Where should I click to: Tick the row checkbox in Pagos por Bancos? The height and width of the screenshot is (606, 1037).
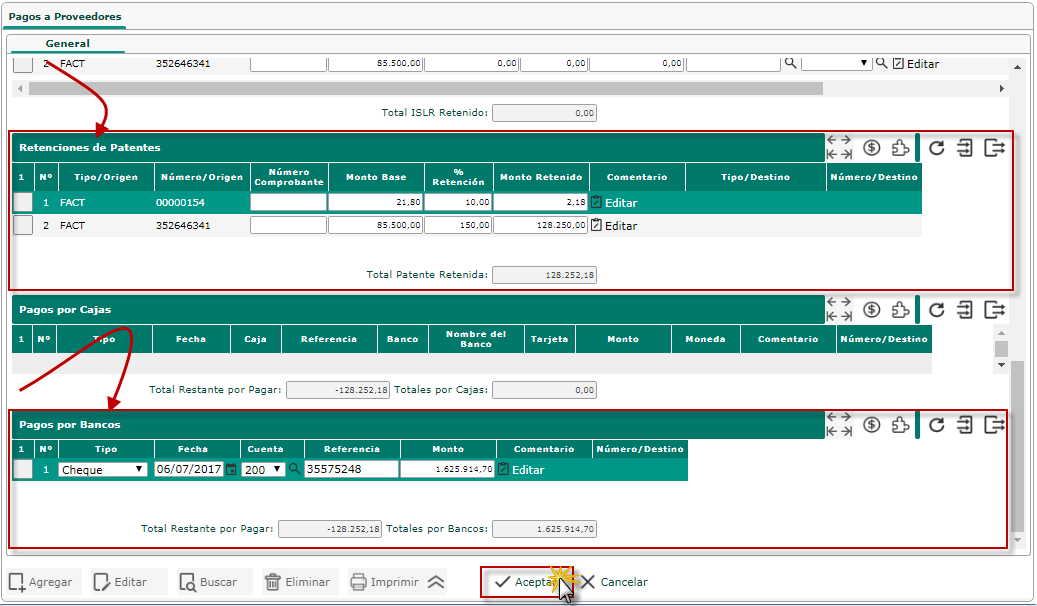(22, 469)
